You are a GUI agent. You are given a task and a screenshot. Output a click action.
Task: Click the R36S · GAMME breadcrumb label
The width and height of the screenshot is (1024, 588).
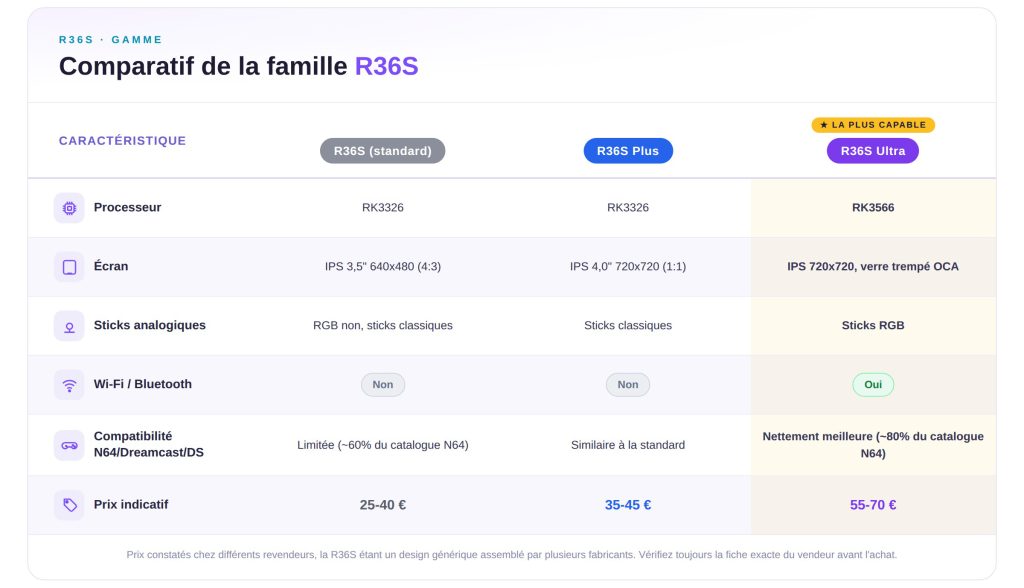coord(110,40)
